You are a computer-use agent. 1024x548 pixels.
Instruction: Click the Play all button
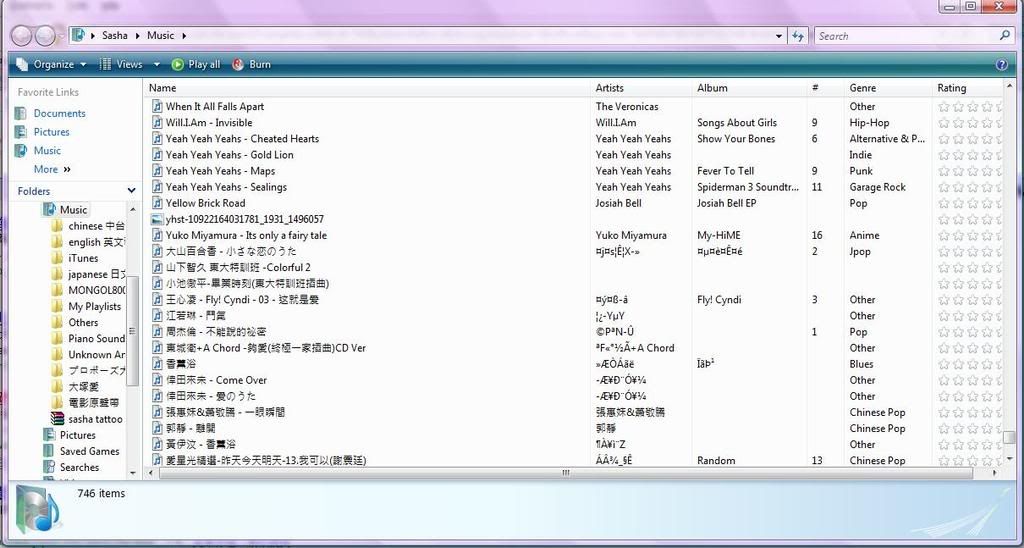[196, 64]
